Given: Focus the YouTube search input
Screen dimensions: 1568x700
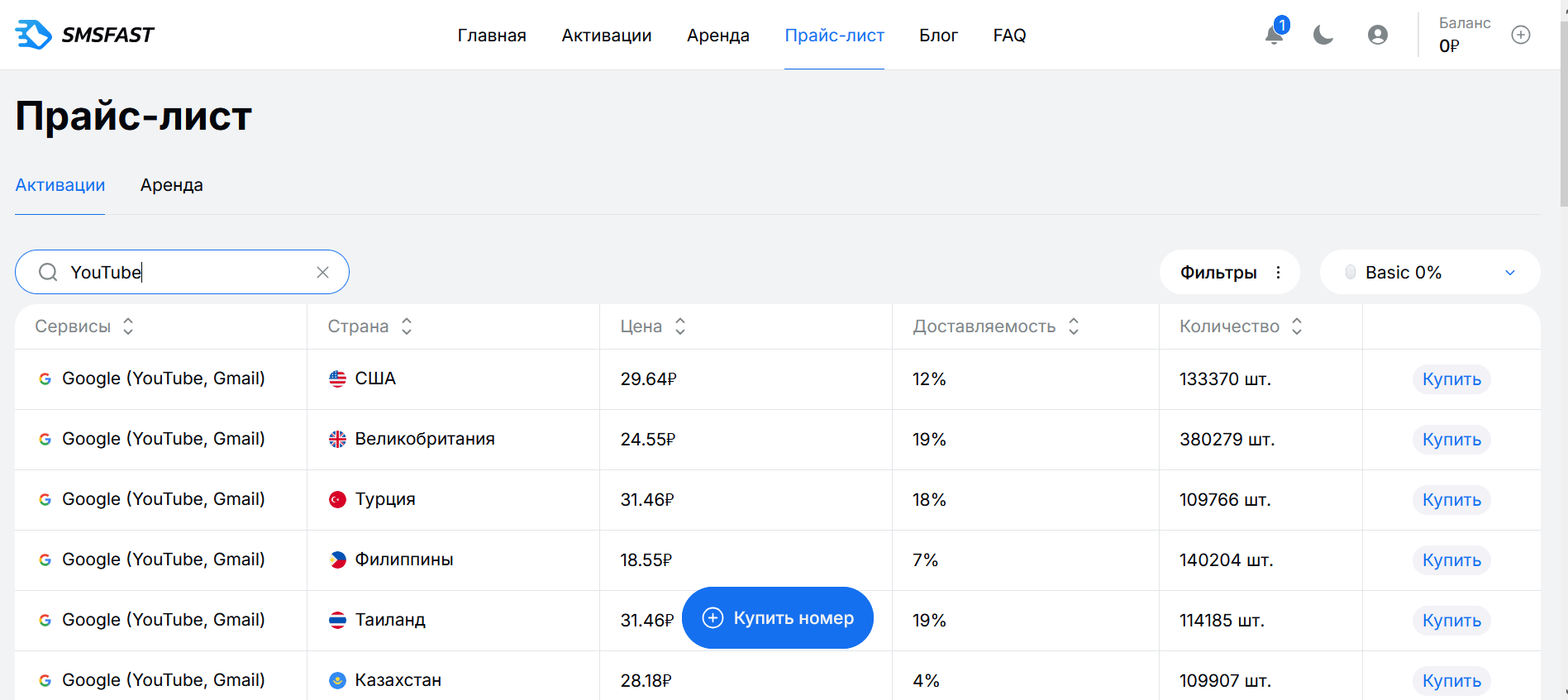Looking at the screenshot, I should click(x=182, y=272).
